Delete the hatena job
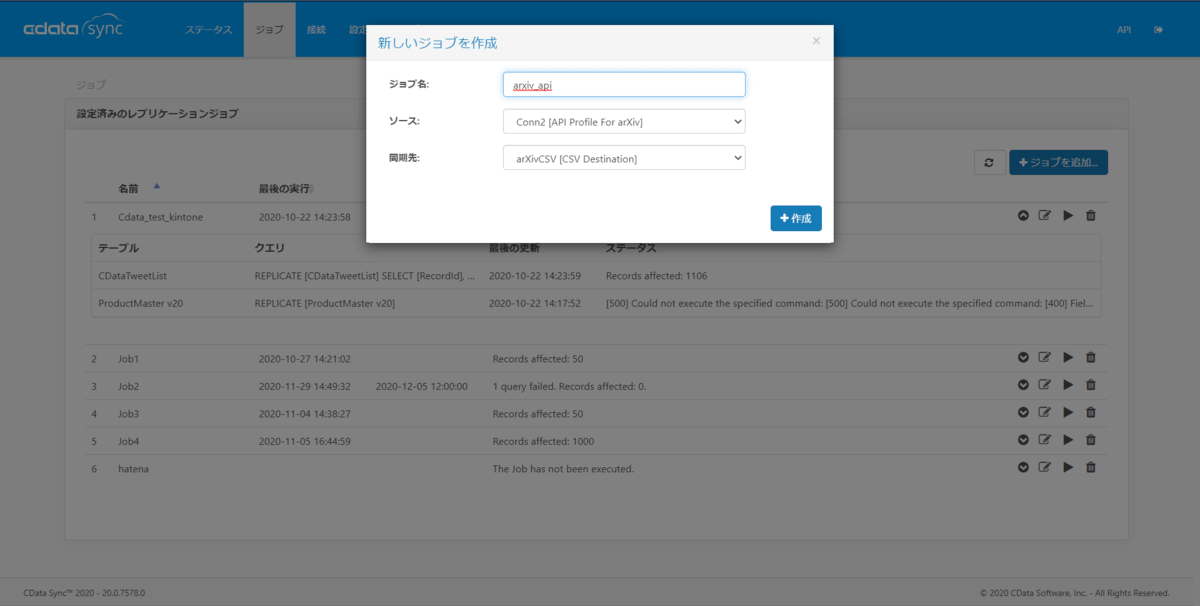 [x=1091, y=467]
